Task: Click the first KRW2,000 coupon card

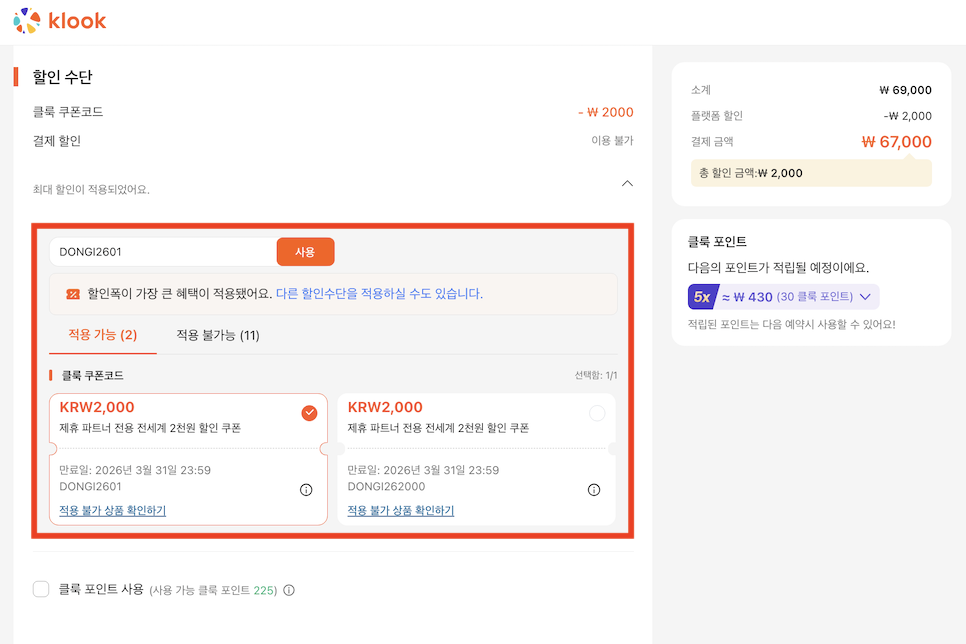Action: click(x=189, y=459)
